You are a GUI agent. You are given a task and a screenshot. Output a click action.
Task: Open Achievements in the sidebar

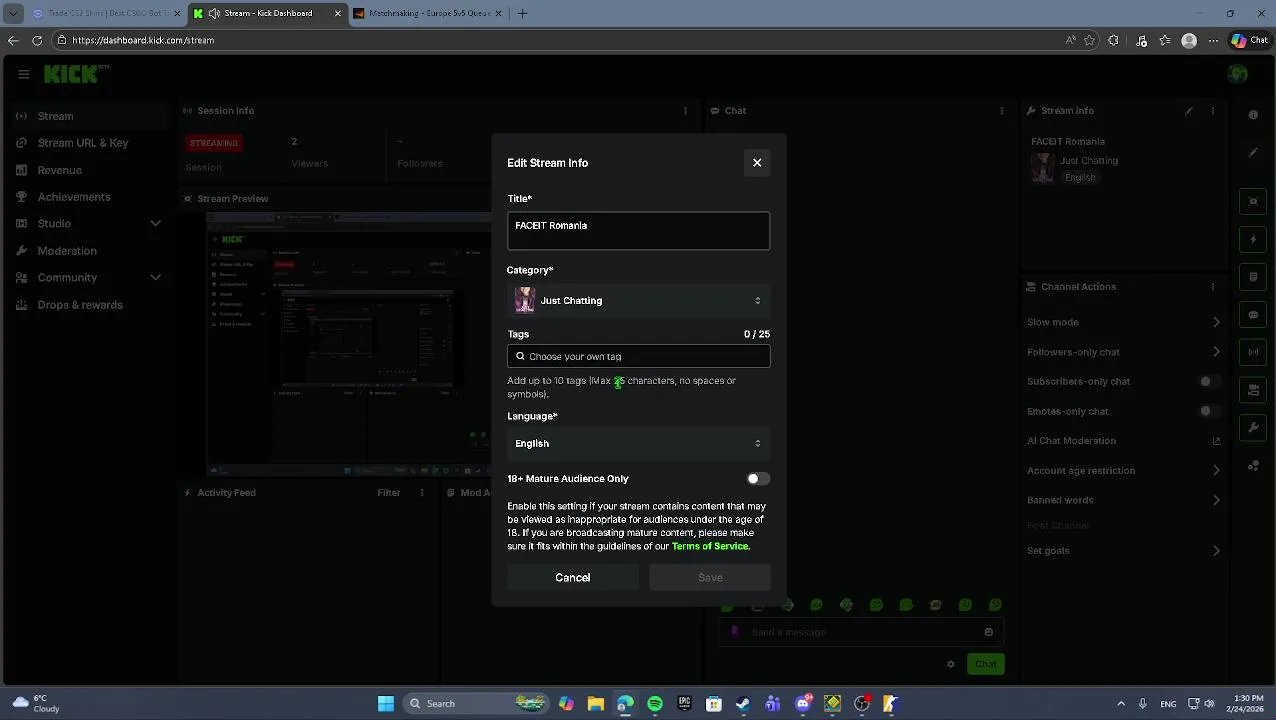[86, 197]
